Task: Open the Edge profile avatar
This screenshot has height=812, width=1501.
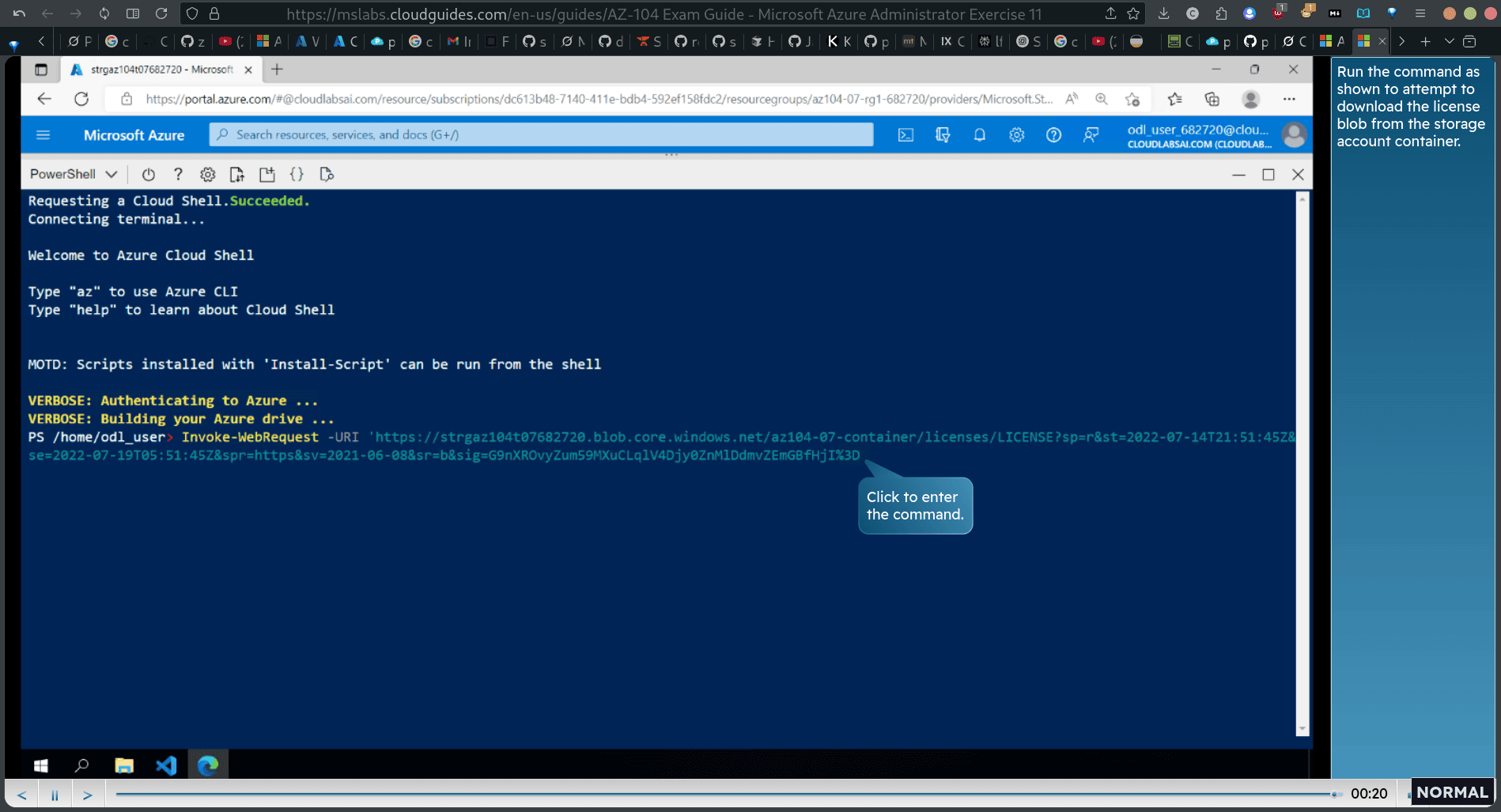Action: point(1250,99)
